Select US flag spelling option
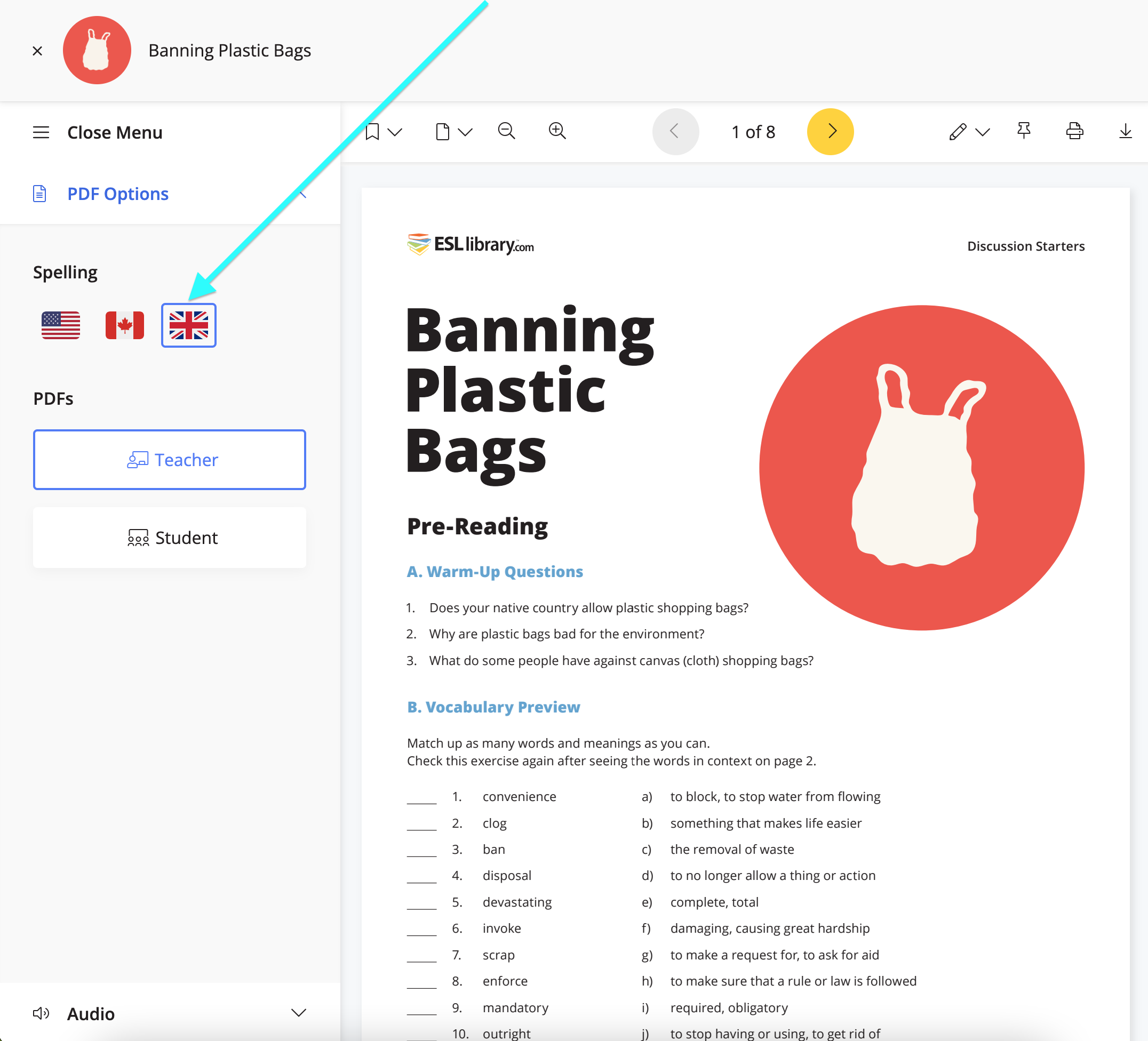Viewport: 1148px width, 1041px height. coord(61,325)
